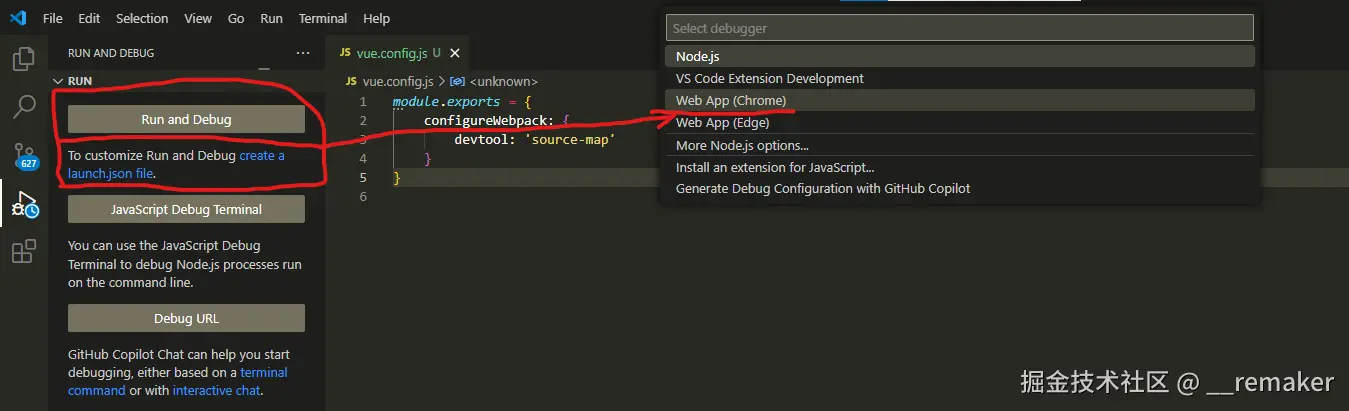Click the VS Code logo icon
The image size is (1349, 411).
18,18
